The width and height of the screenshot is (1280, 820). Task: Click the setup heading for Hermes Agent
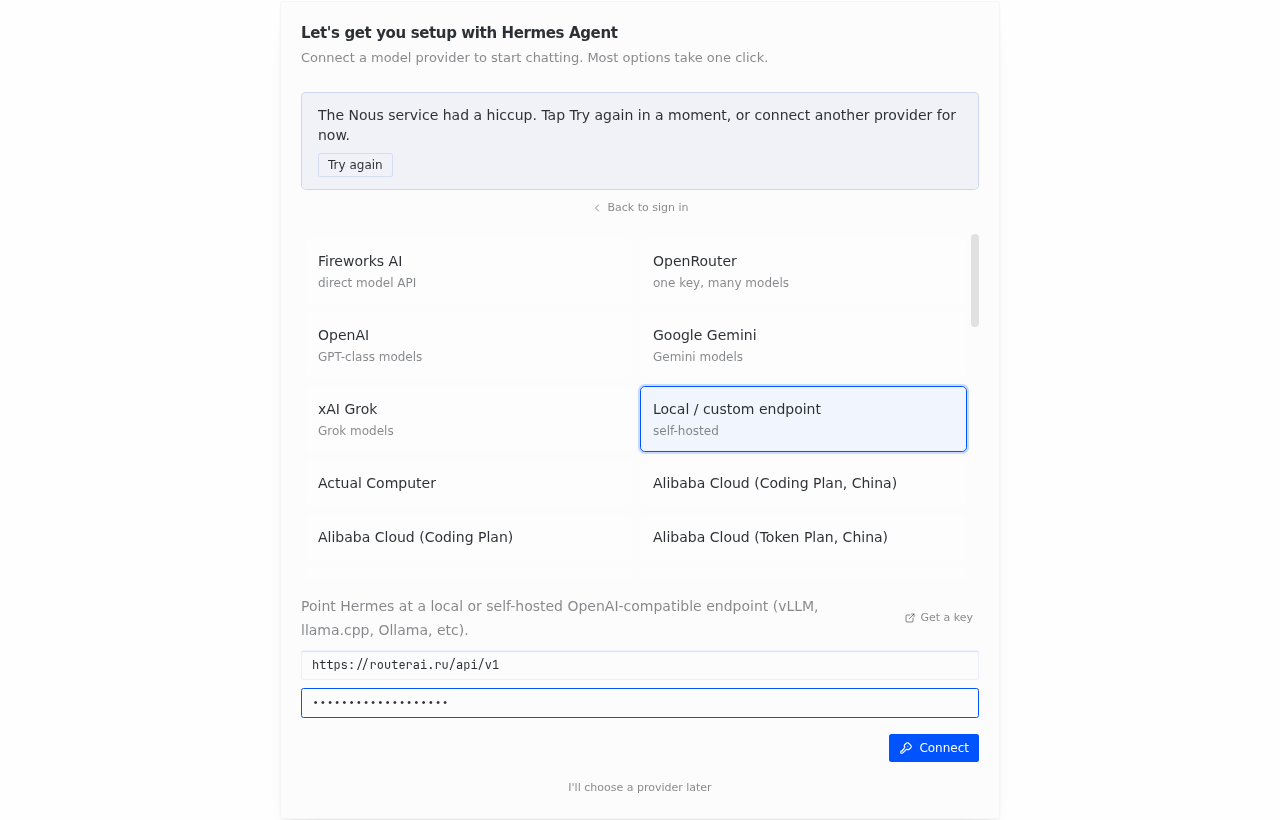[459, 33]
